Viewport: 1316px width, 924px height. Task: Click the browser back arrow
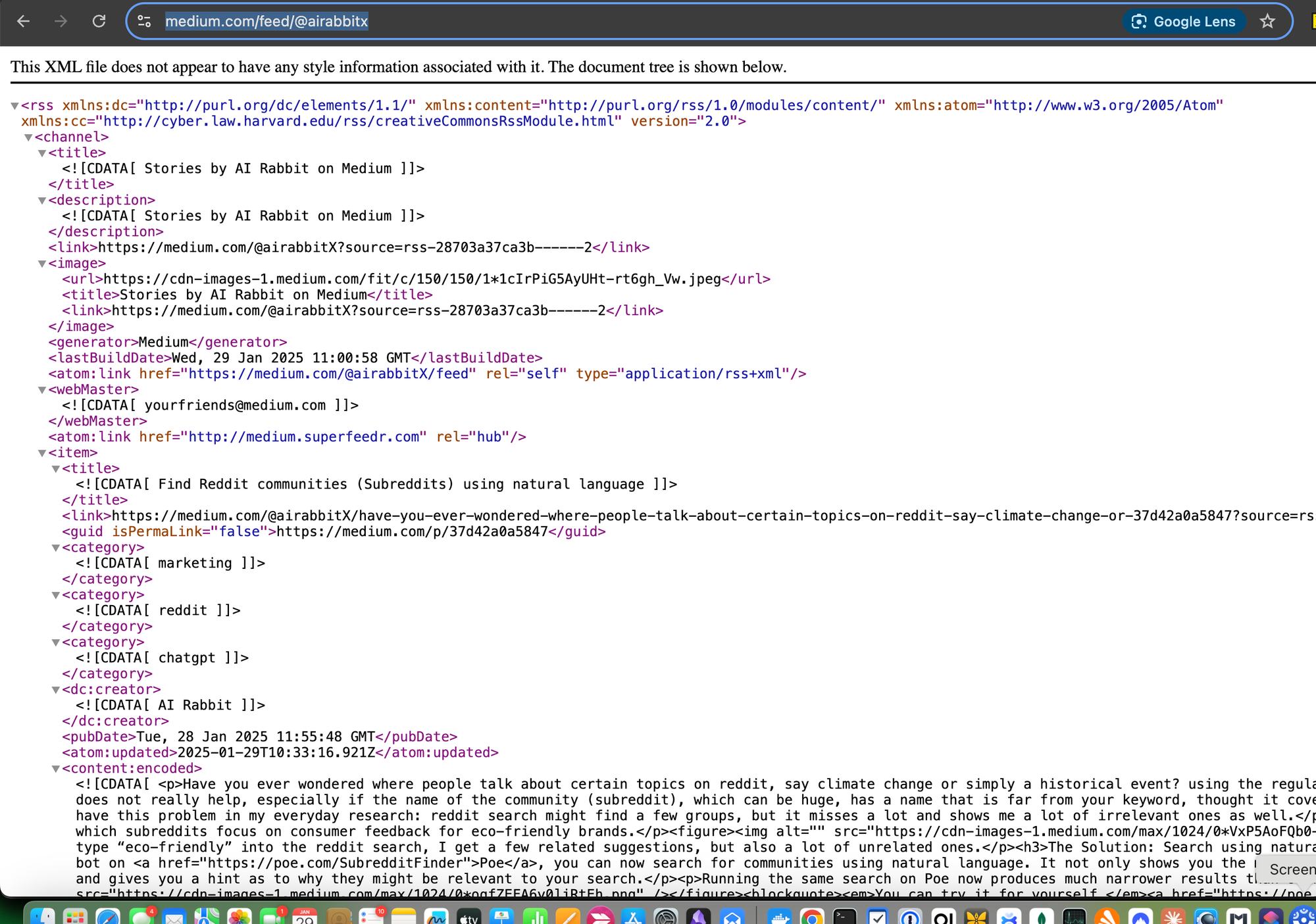[24, 22]
